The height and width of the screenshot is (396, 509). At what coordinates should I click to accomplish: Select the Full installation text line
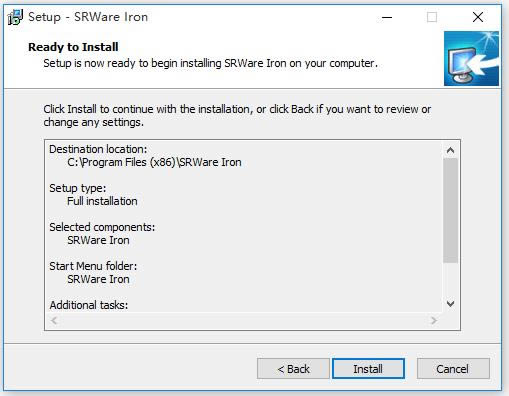[x=102, y=201]
